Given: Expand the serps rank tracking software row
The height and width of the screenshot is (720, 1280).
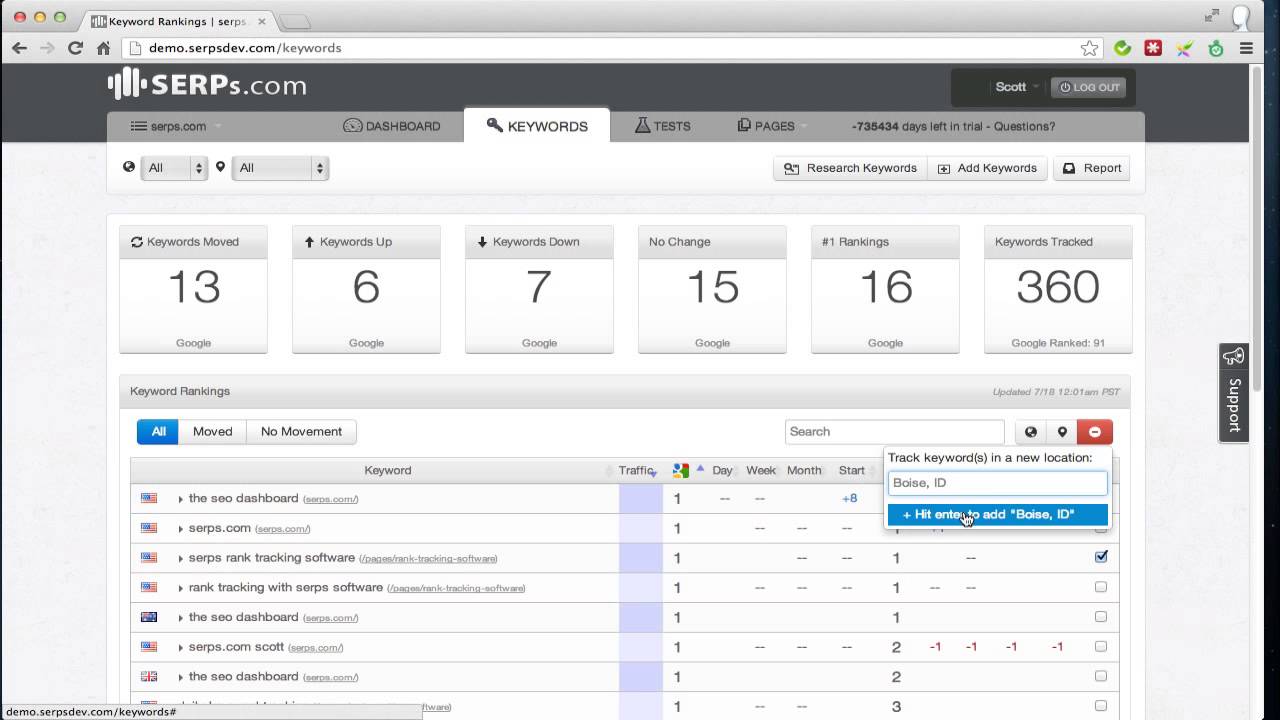Looking at the screenshot, I should tap(180, 558).
